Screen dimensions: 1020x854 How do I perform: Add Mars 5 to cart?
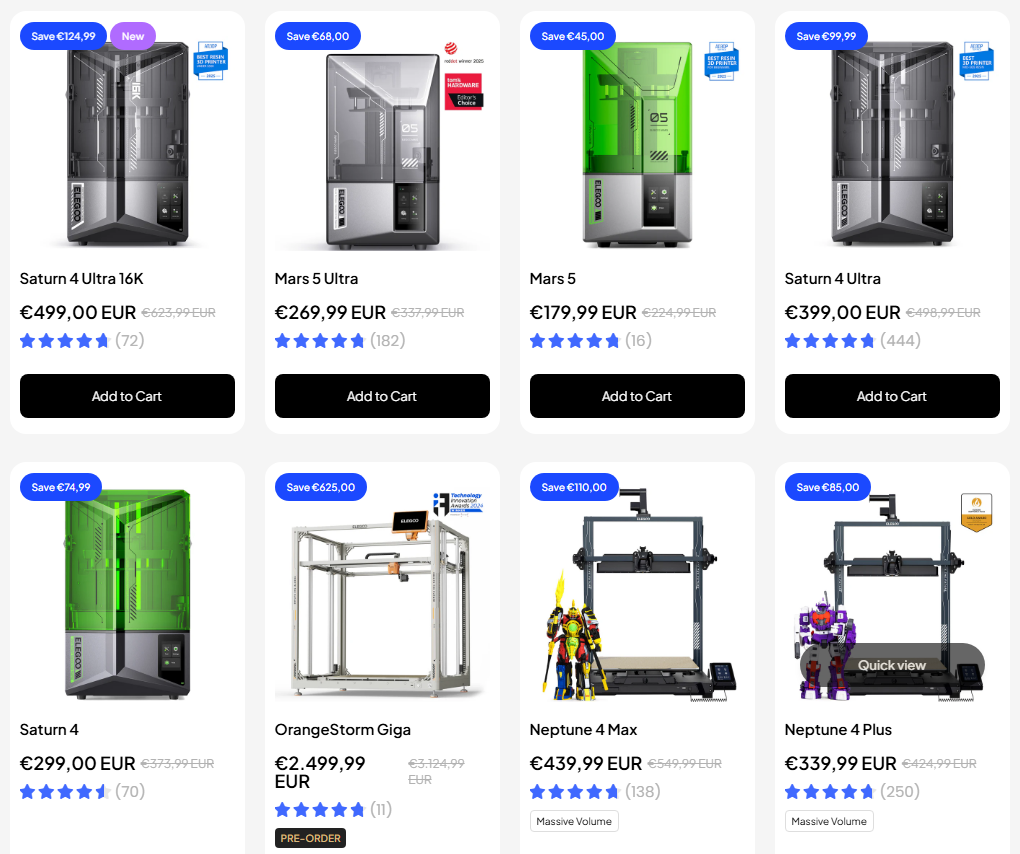tap(637, 395)
